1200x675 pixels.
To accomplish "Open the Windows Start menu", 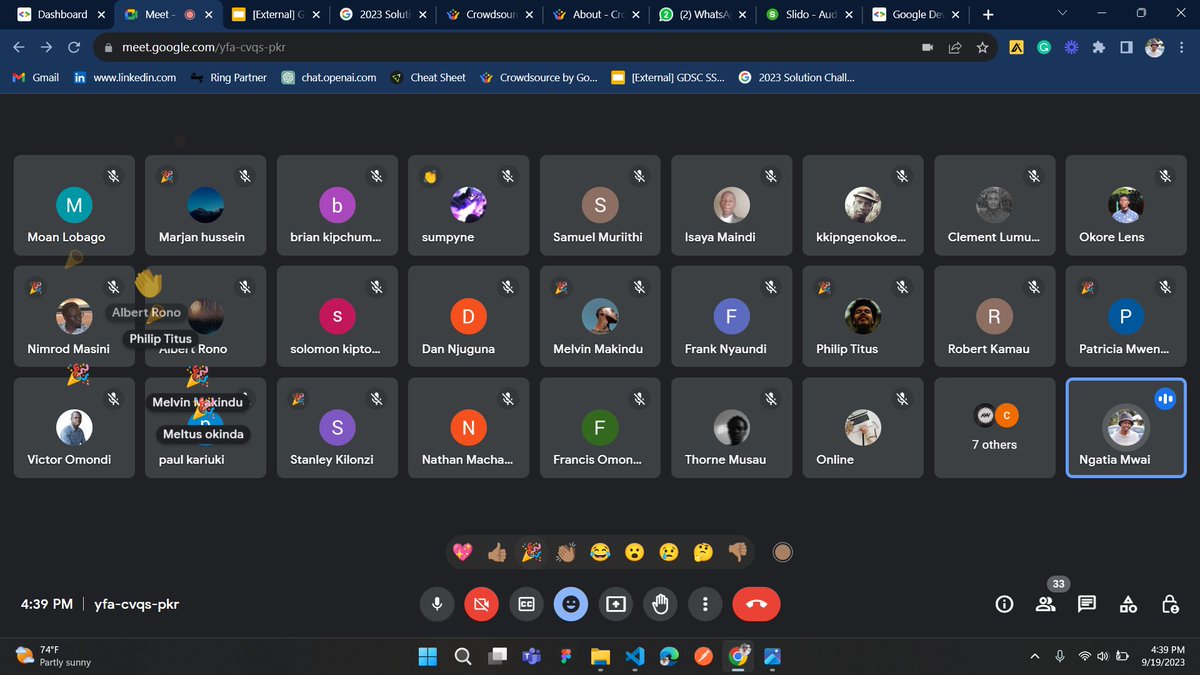I will tap(428, 656).
